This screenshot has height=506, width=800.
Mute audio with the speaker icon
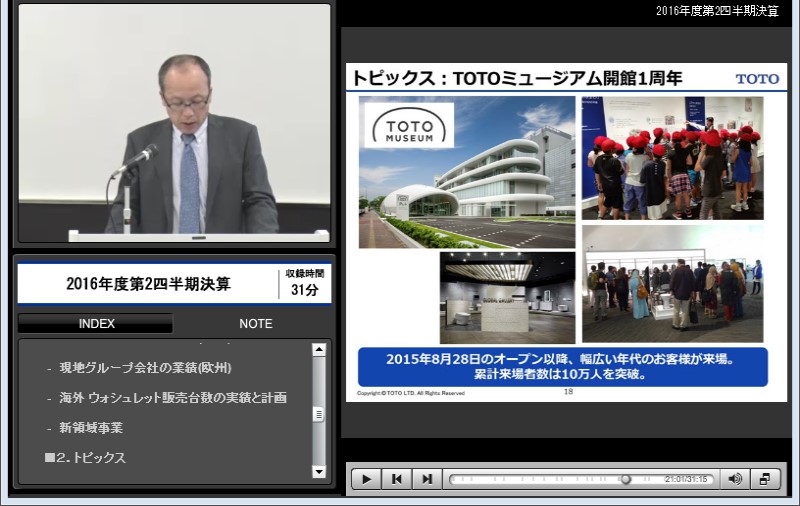735,479
